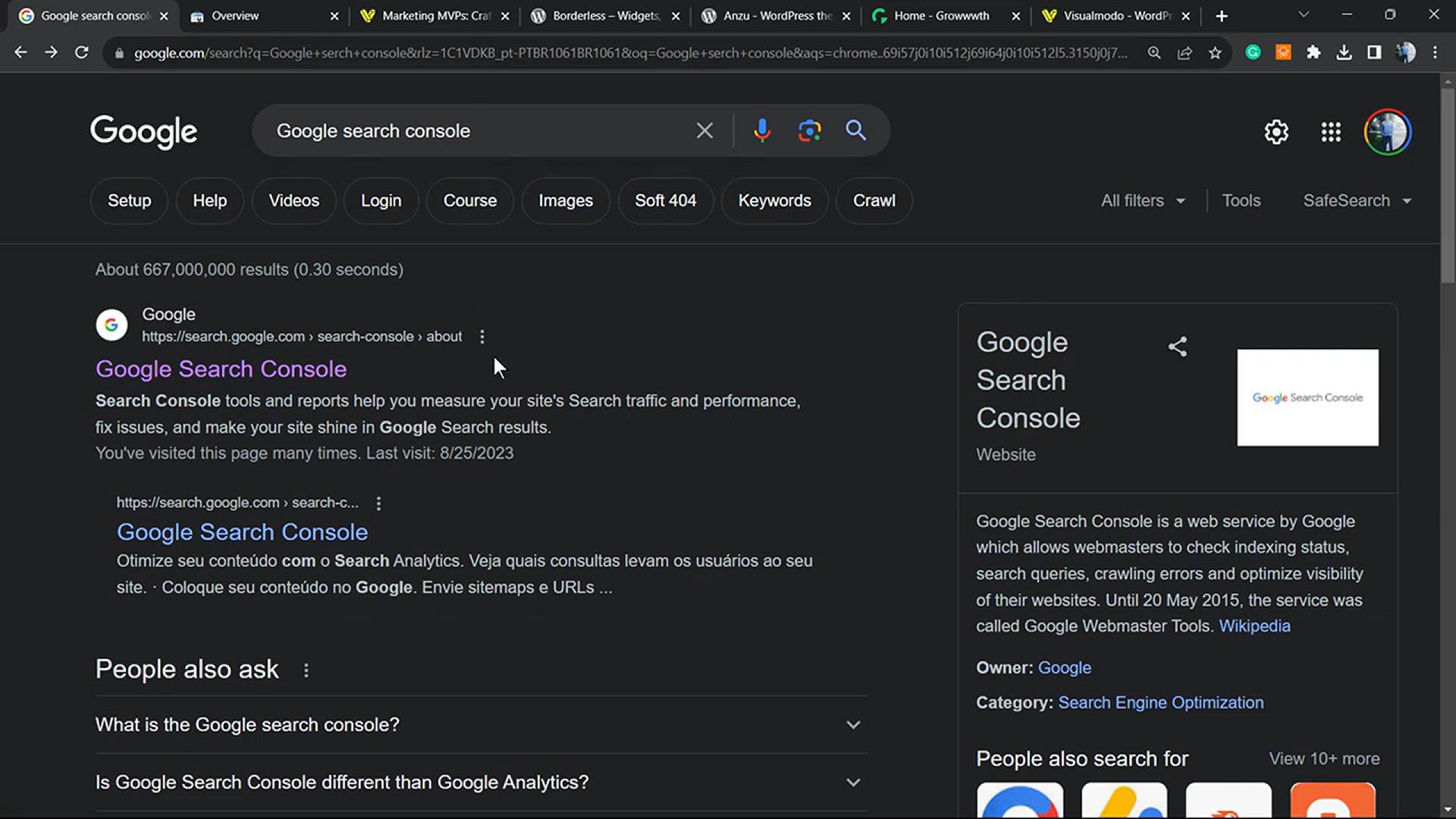Open the Chrome profile avatar in the toolbar
Image resolution: width=1456 pixels, height=819 pixels.
pos(1405,52)
